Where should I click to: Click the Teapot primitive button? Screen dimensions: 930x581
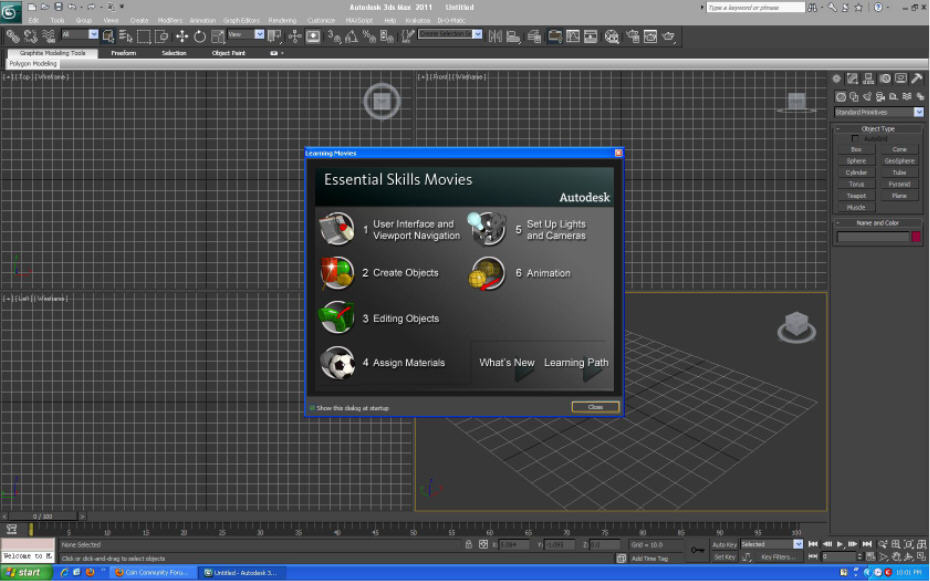[x=856, y=196]
